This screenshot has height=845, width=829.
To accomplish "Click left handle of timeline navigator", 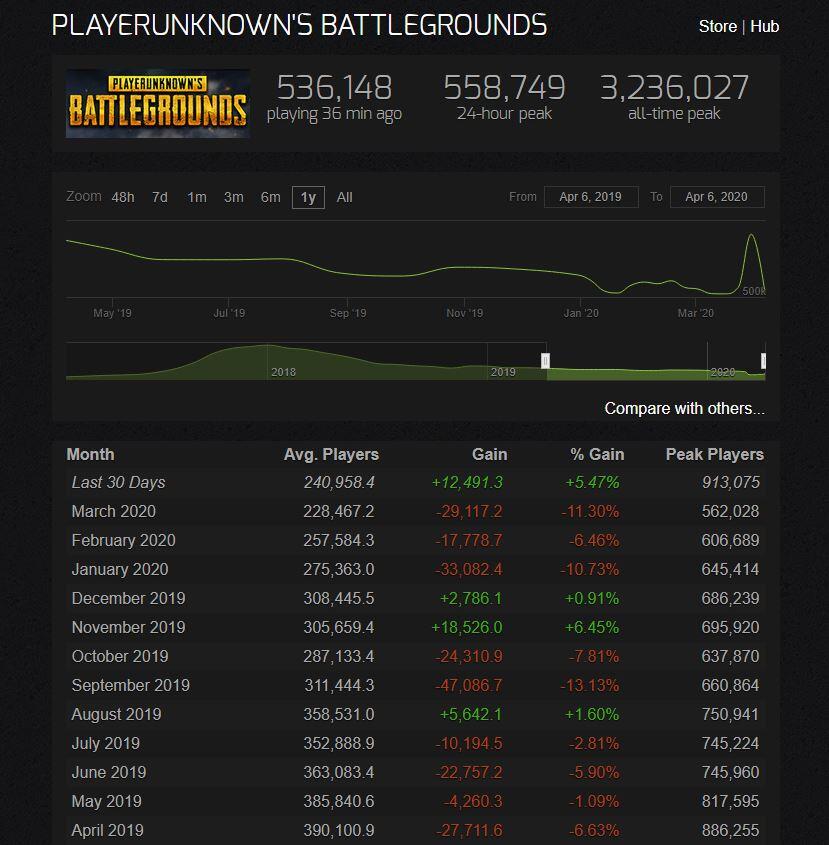I will [545, 360].
